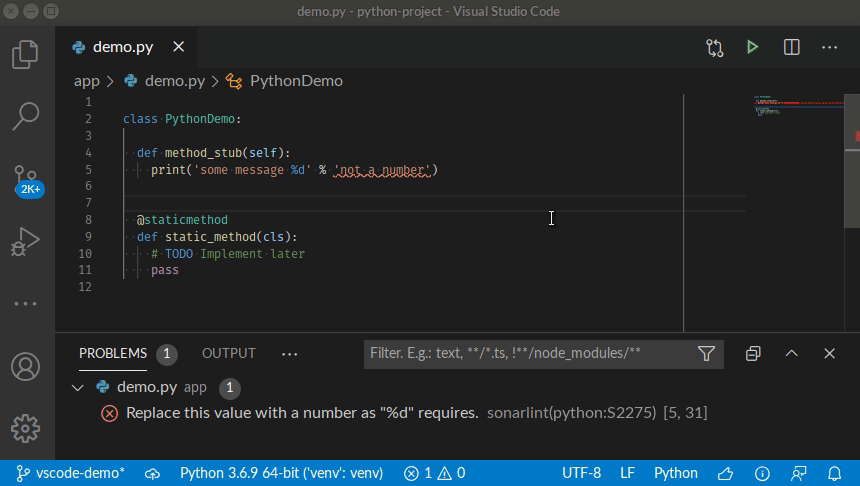
Task: Open the Run and Debug view
Action: [25, 241]
